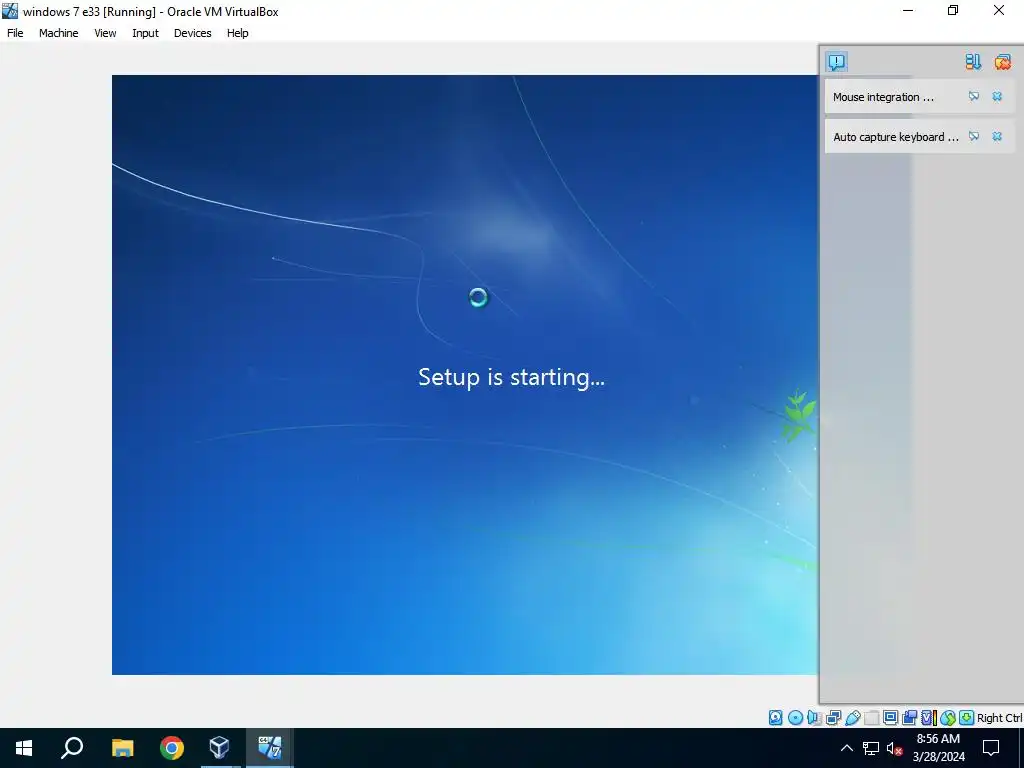Image resolution: width=1024 pixels, height=768 pixels.
Task: Click the Auto capture keyboard notification text
Action: click(x=895, y=137)
